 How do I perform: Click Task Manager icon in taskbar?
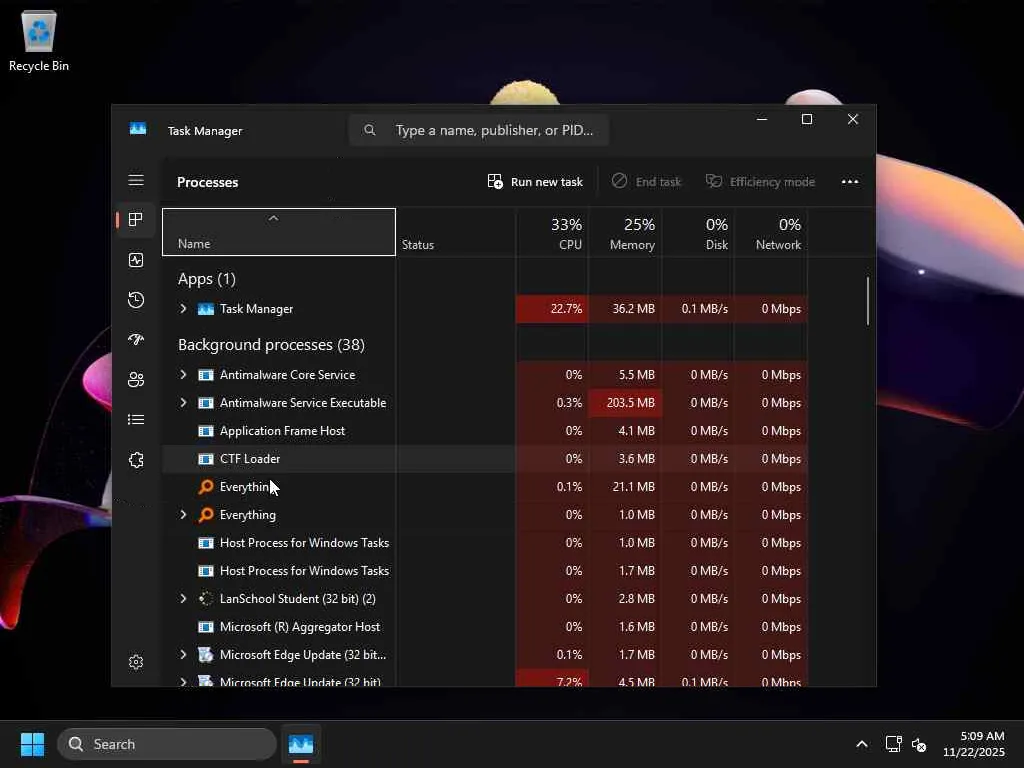(301, 744)
